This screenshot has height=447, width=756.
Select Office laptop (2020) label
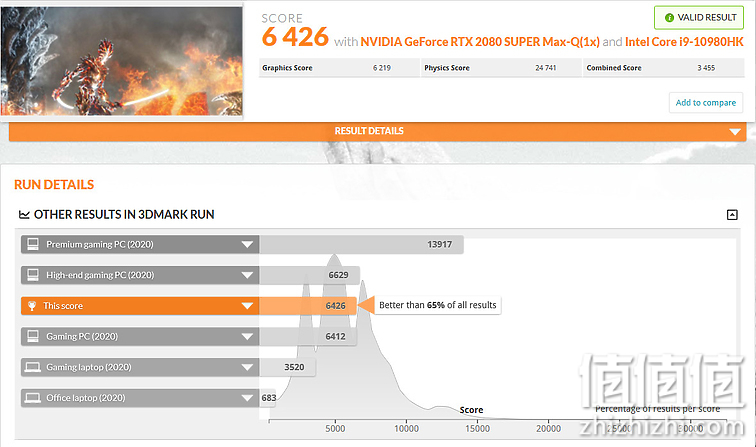(x=86, y=398)
